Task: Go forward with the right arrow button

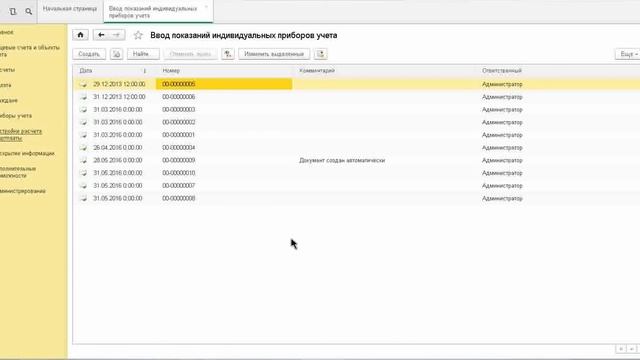Action: tap(117, 35)
